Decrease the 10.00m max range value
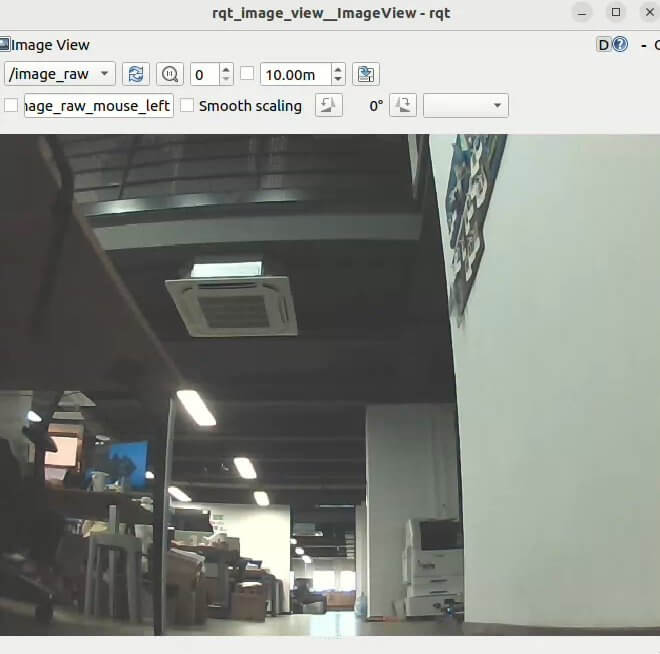 point(338,79)
